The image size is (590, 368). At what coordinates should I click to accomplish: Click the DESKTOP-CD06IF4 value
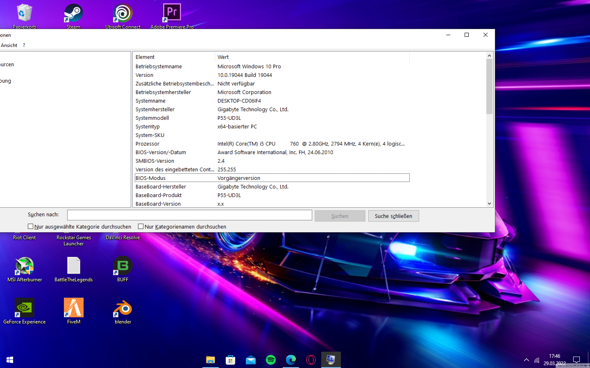(239, 101)
